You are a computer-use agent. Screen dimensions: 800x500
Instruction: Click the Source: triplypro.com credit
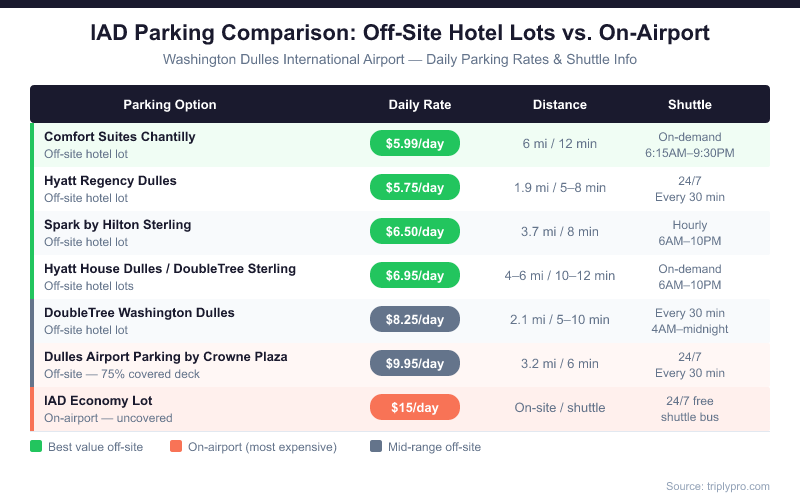[718, 486]
